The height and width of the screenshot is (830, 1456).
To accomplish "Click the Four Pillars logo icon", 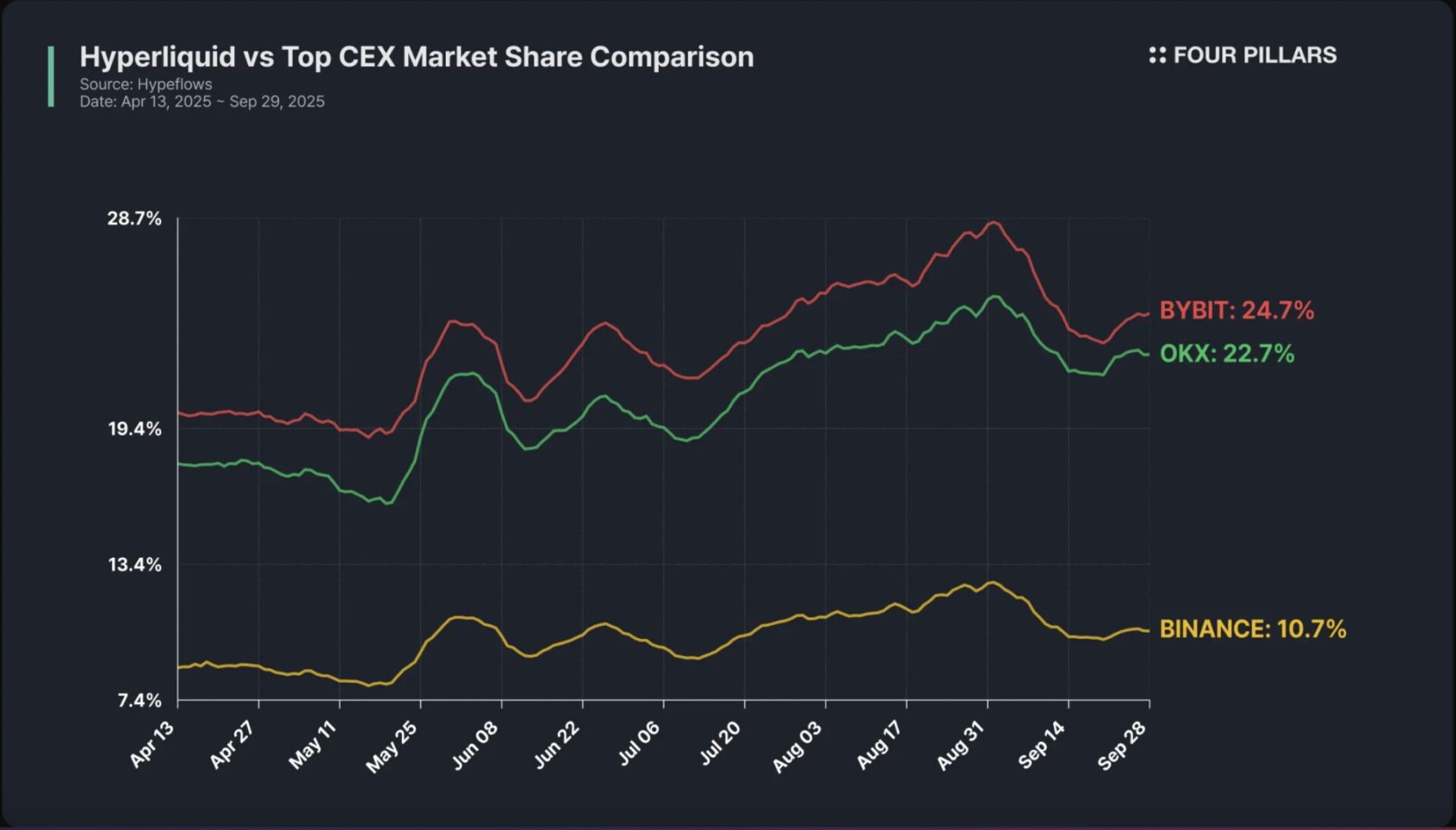I will click(1157, 55).
